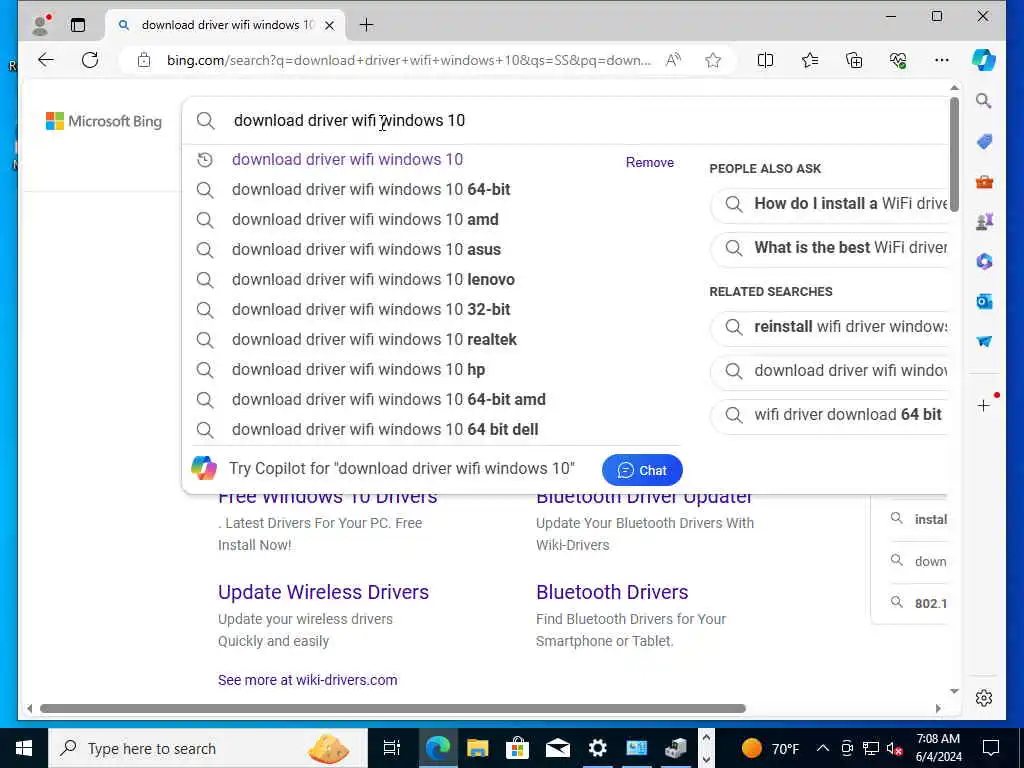Open the sidebar Games chess icon
Screen dimensions: 1024x768
[x=984, y=221]
